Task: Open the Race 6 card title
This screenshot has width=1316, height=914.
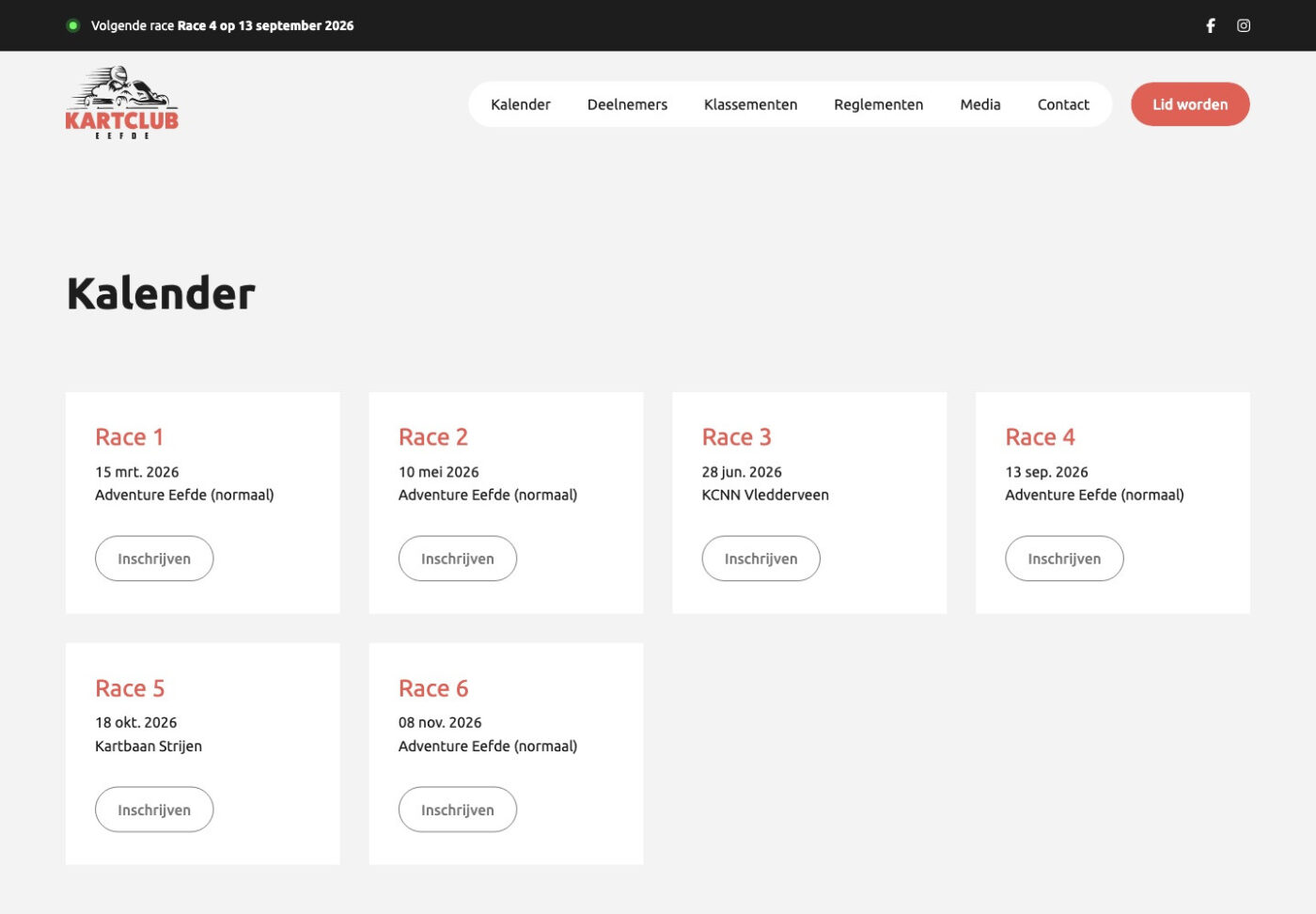Action: click(x=433, y=688)
